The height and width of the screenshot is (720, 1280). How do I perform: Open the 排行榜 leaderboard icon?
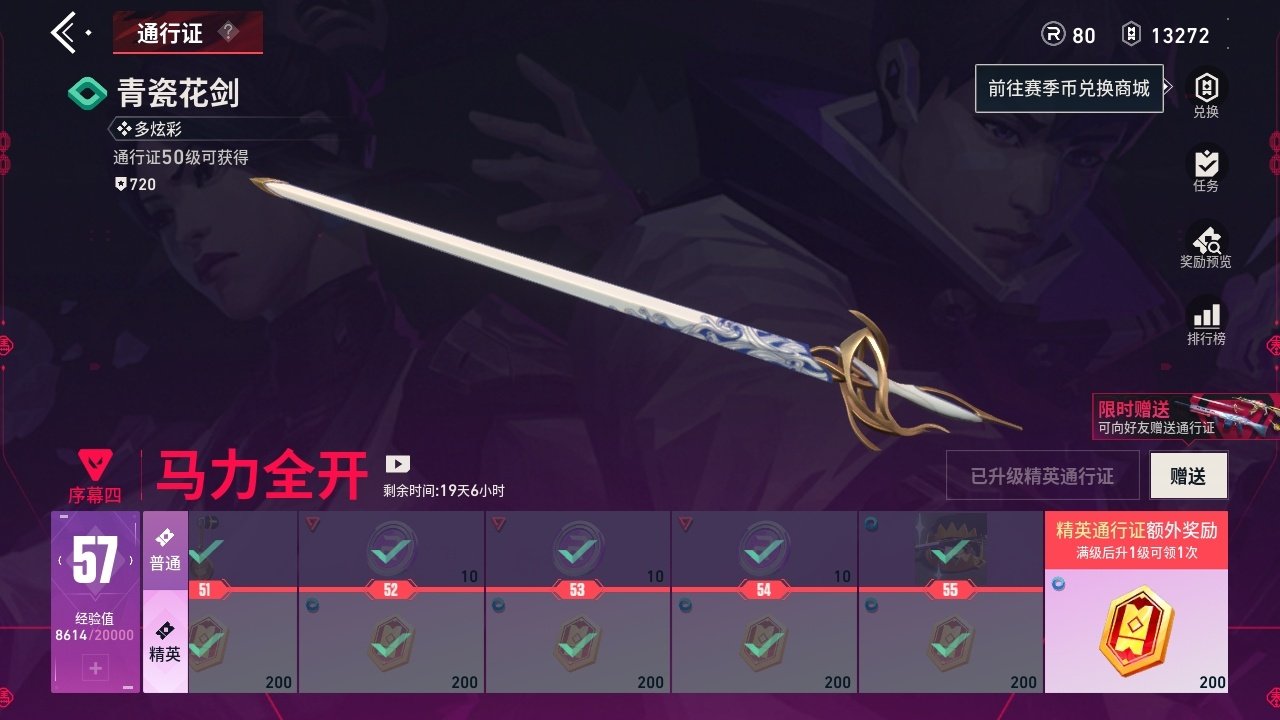tap(1206, 323)
